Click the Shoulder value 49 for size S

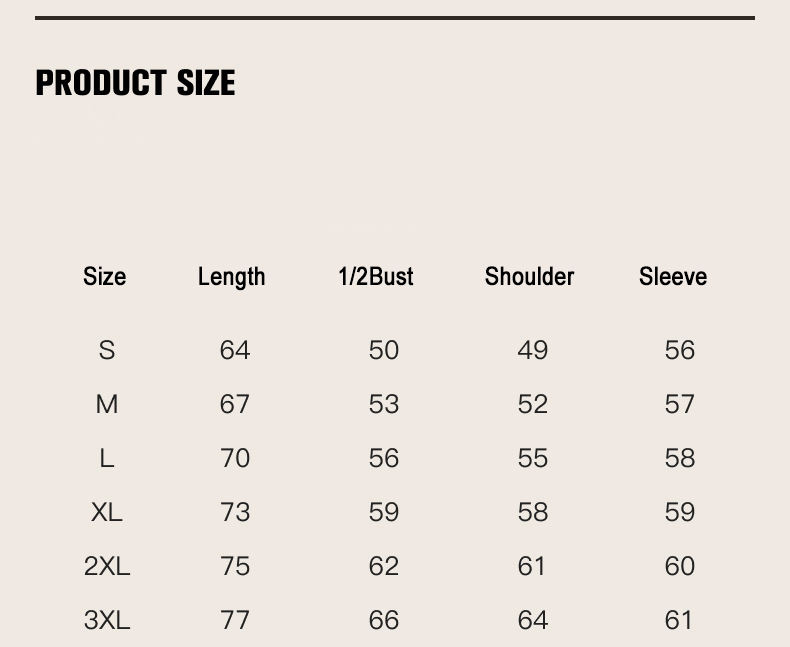click(533, 350)
